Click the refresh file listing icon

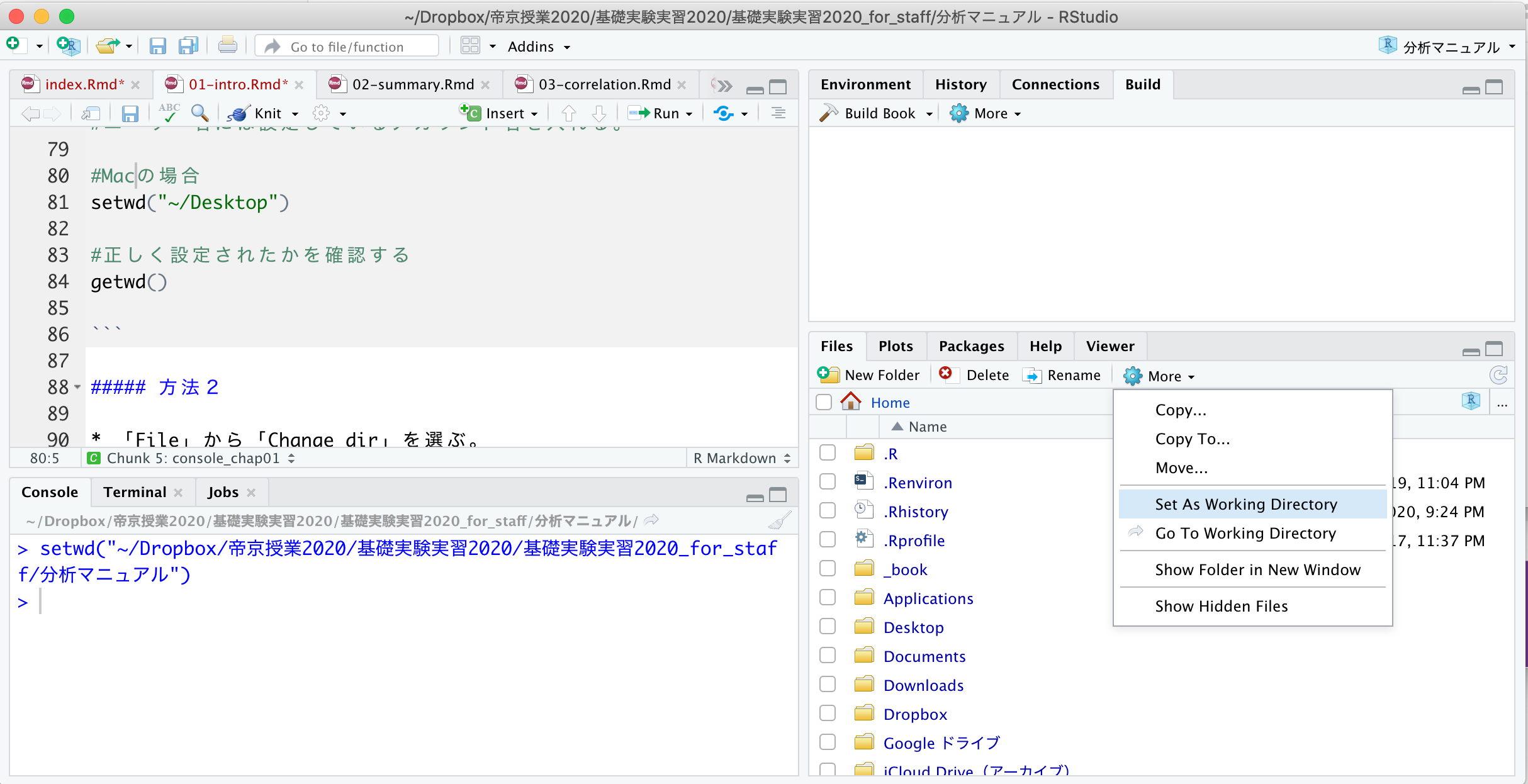[1498, 376]
